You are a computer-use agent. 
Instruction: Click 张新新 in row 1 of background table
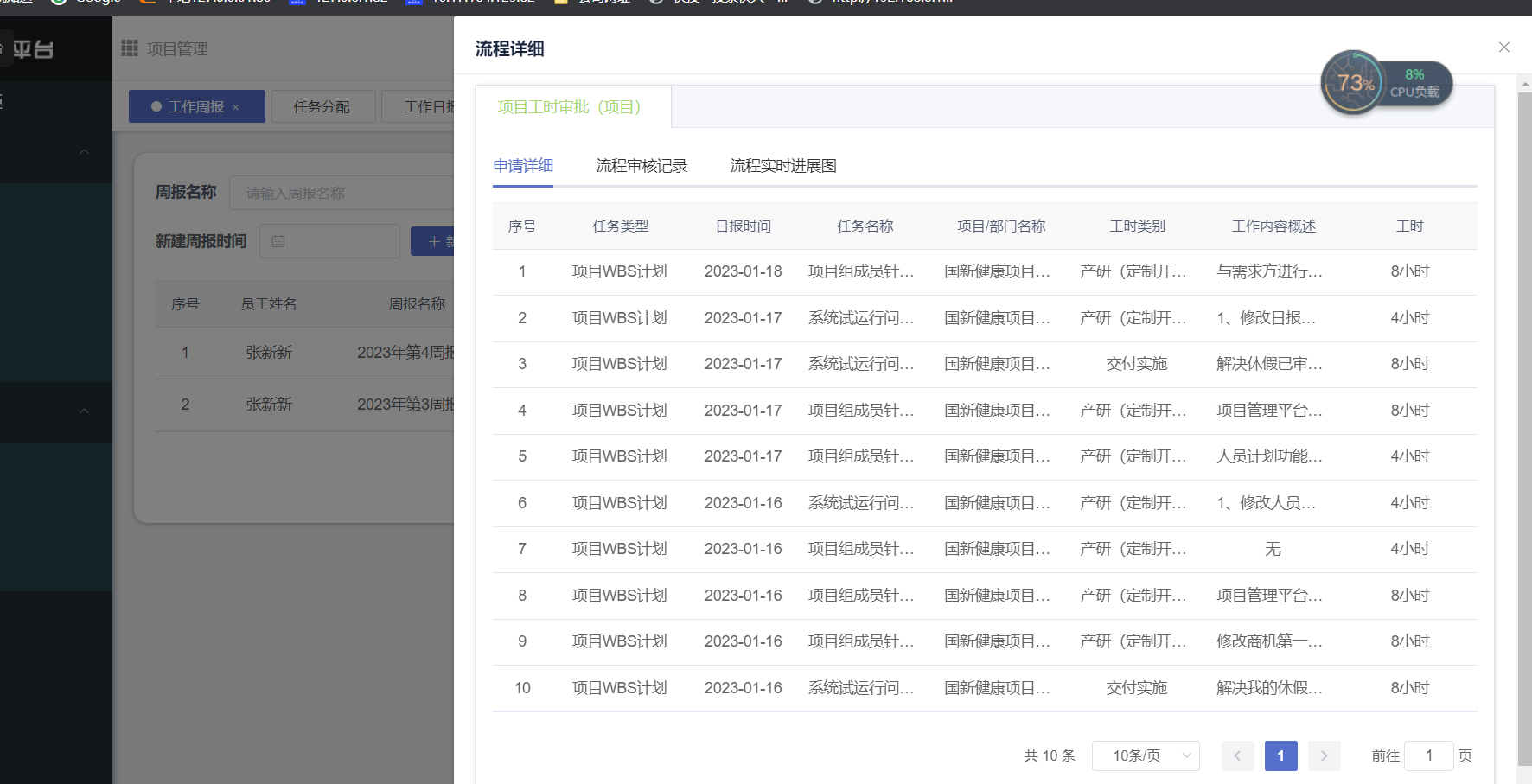(x=269, y=353)
